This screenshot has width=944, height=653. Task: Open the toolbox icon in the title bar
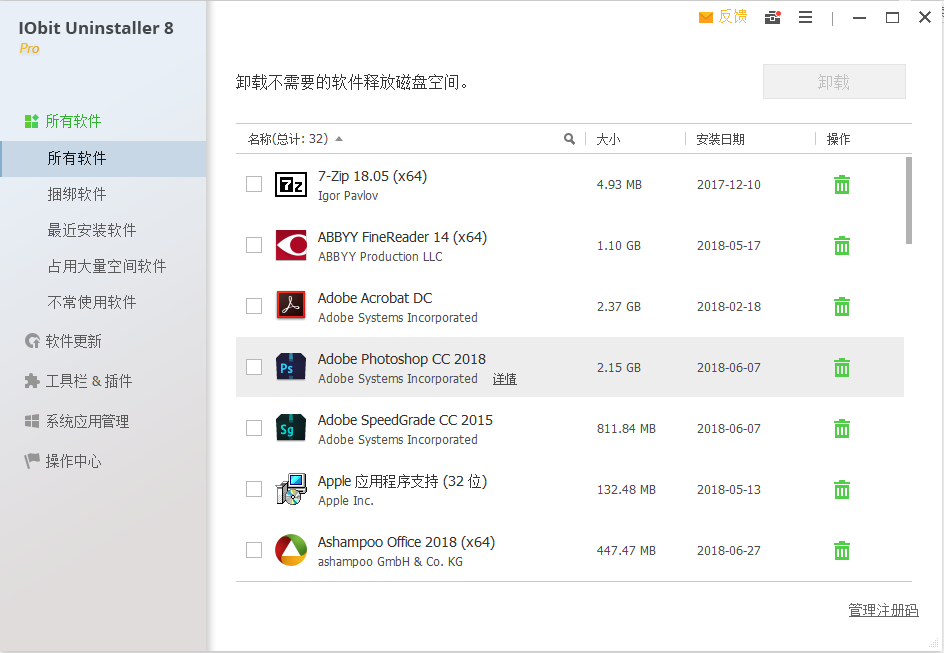[x=772, y=17]
